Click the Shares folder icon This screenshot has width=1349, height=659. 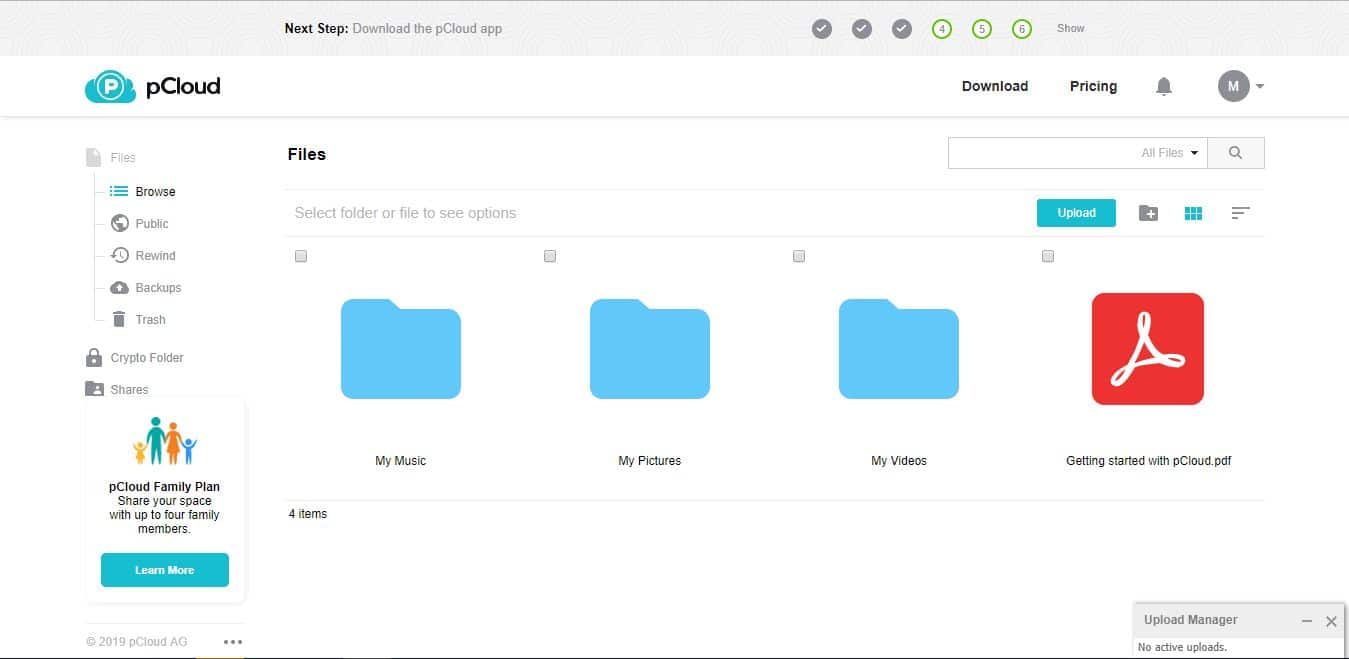(x=94, y=389)
